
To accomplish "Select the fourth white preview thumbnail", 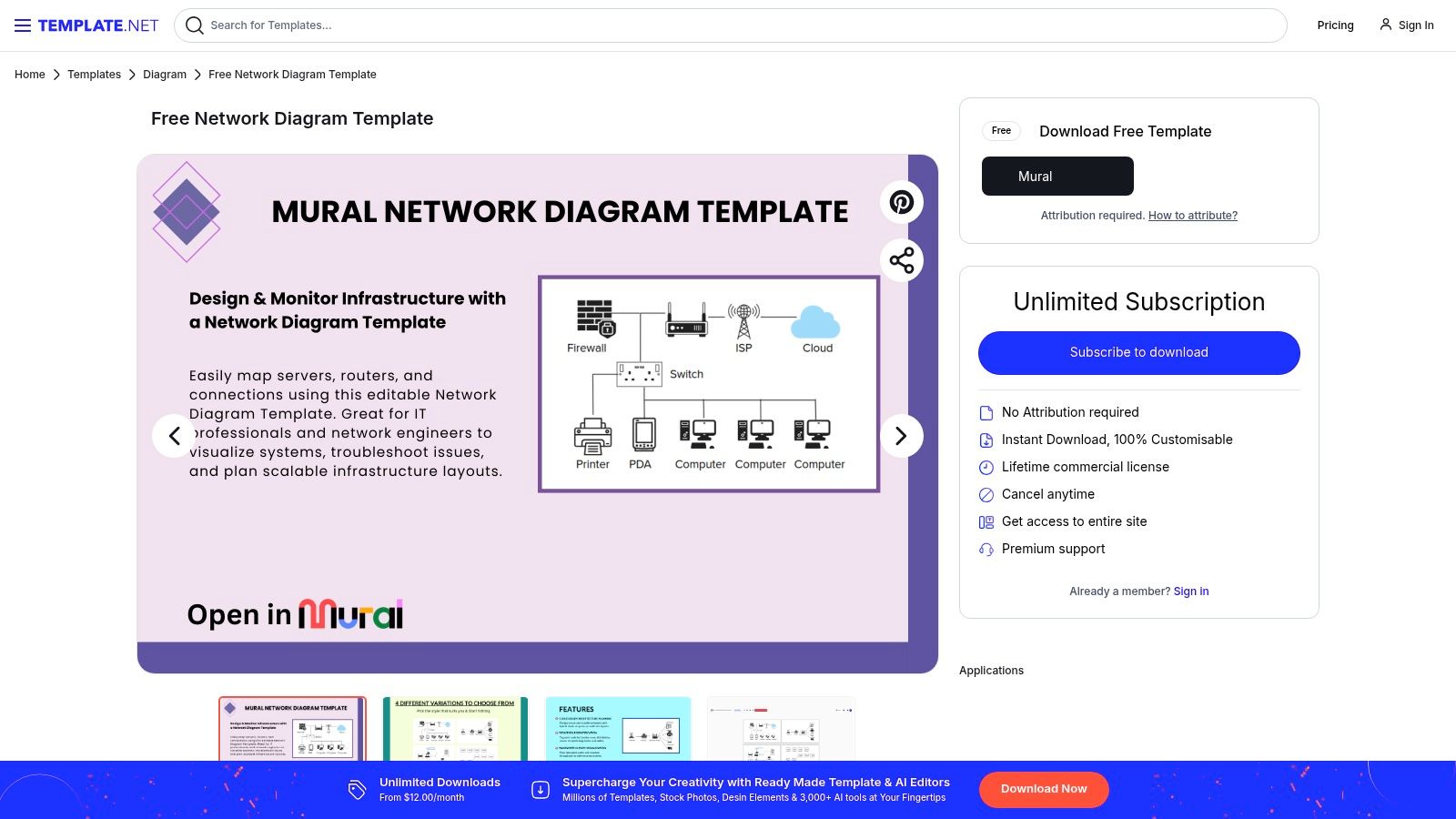I will (781, 729).
